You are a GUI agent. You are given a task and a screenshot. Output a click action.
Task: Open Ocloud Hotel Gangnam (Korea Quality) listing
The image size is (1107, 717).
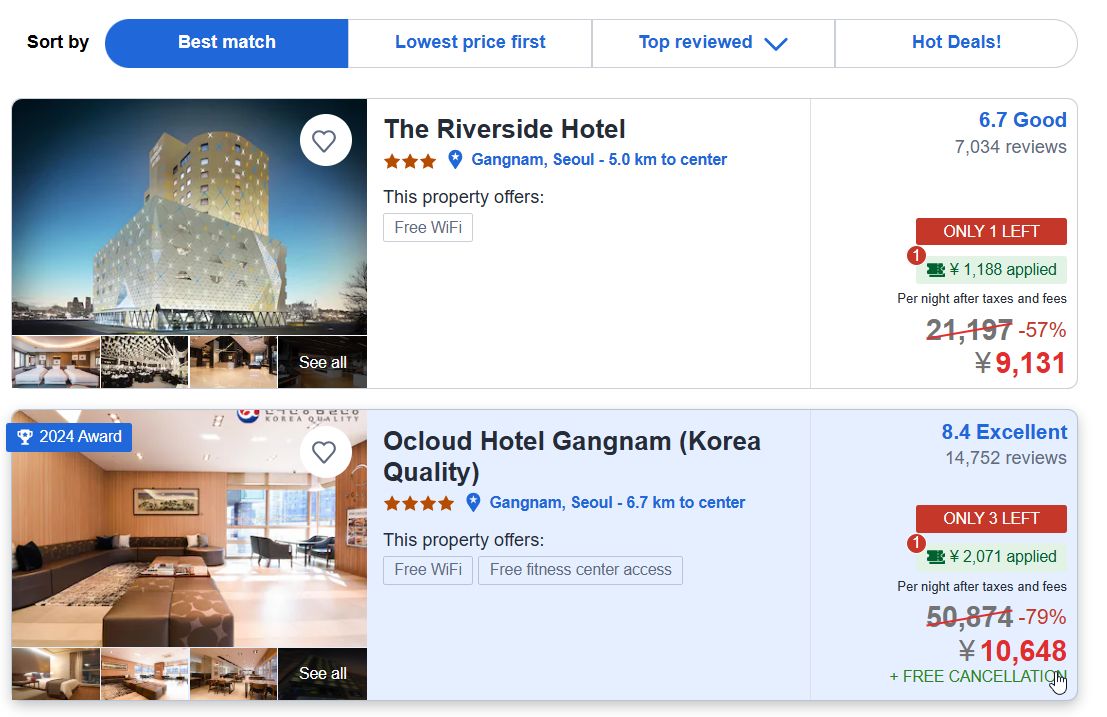[x=571, y=456]
